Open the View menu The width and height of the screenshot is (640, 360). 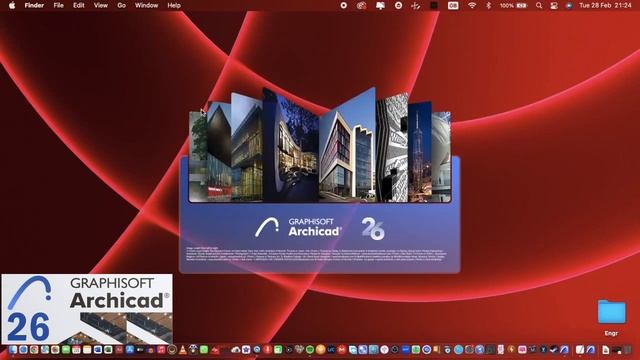click(x=100, y=5)
